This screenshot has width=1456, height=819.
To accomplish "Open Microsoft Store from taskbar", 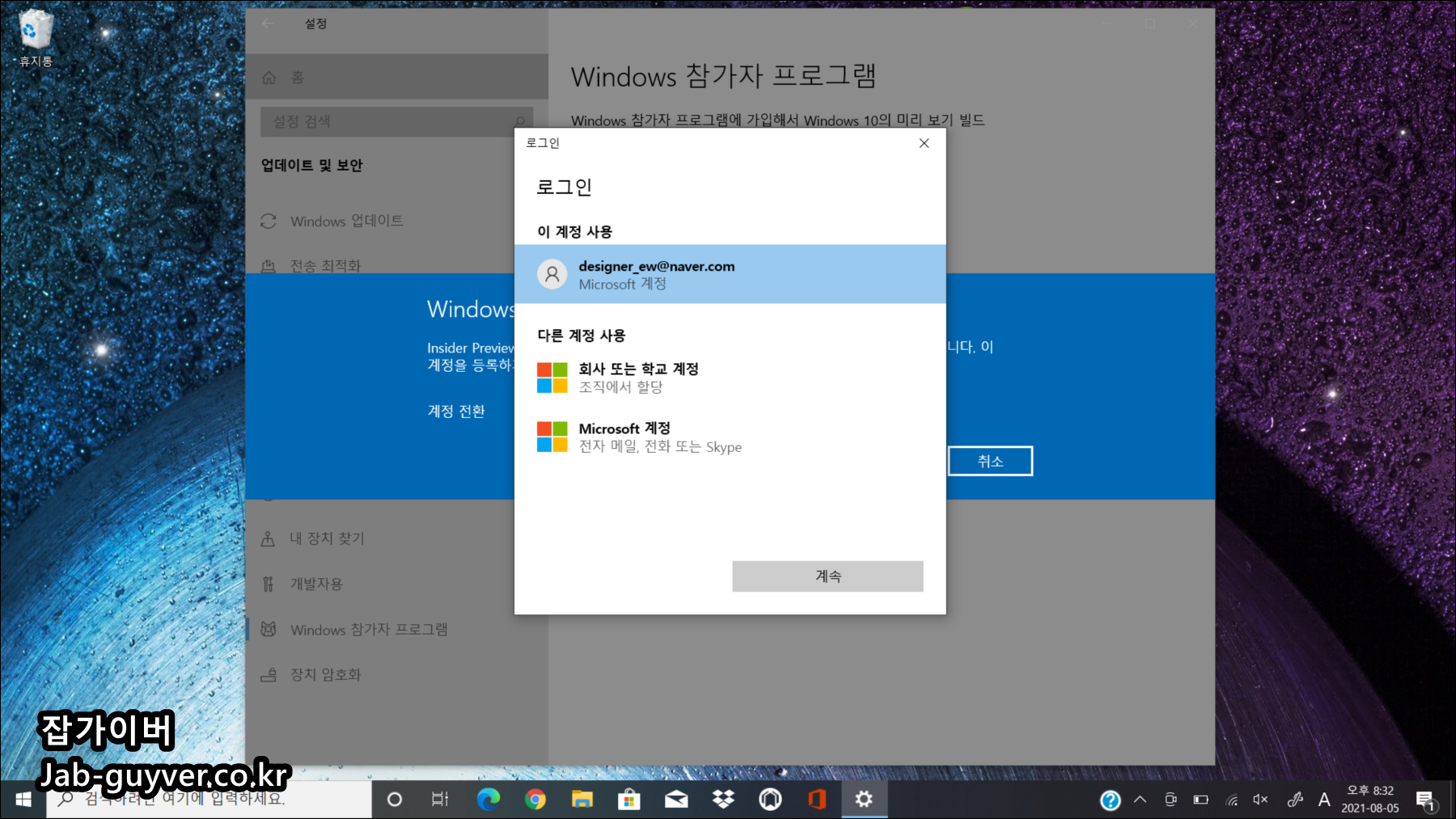I will coord(629,800).
